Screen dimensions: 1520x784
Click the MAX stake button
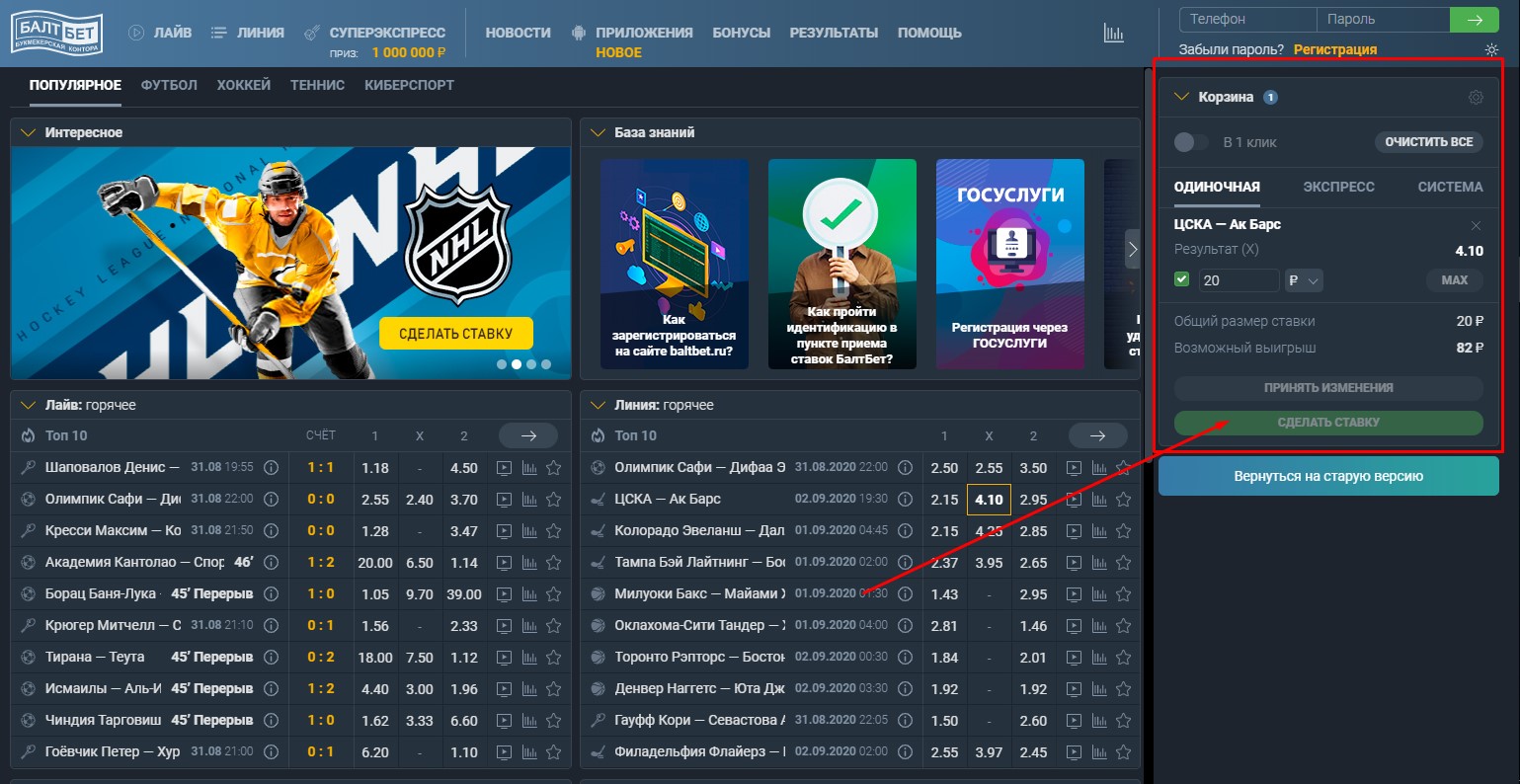[1455, 280]
